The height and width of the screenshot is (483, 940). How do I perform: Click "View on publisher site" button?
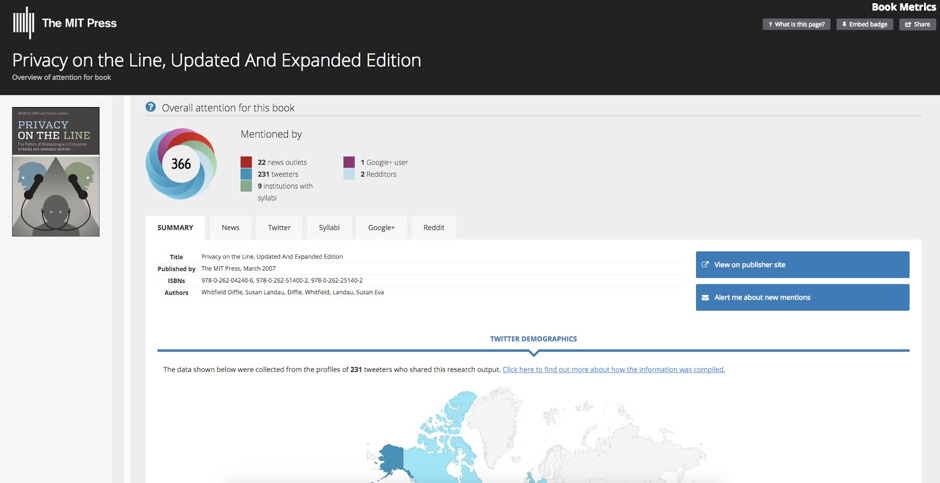(802, 264)
